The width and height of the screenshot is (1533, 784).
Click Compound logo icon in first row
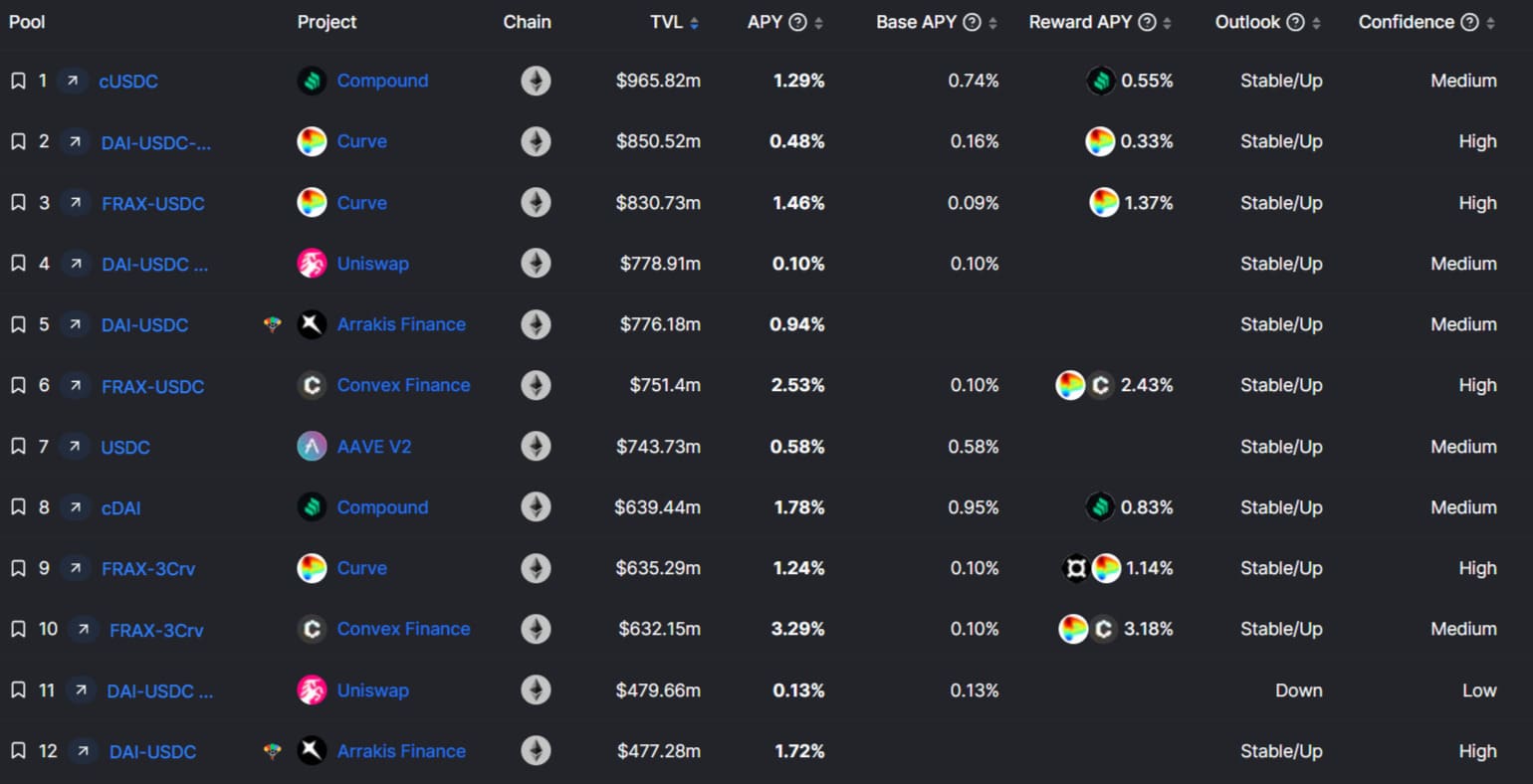[312, 81]
